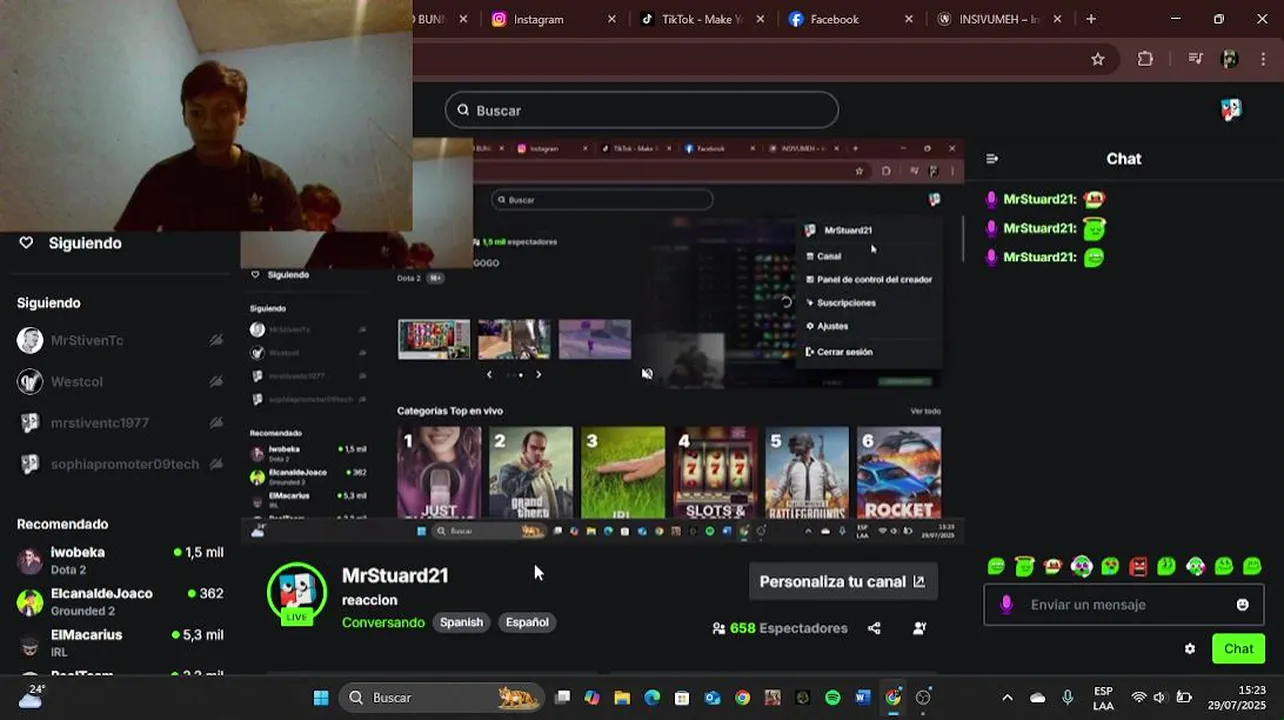Focus the Buscar search field at top

[x=641, y=110]
